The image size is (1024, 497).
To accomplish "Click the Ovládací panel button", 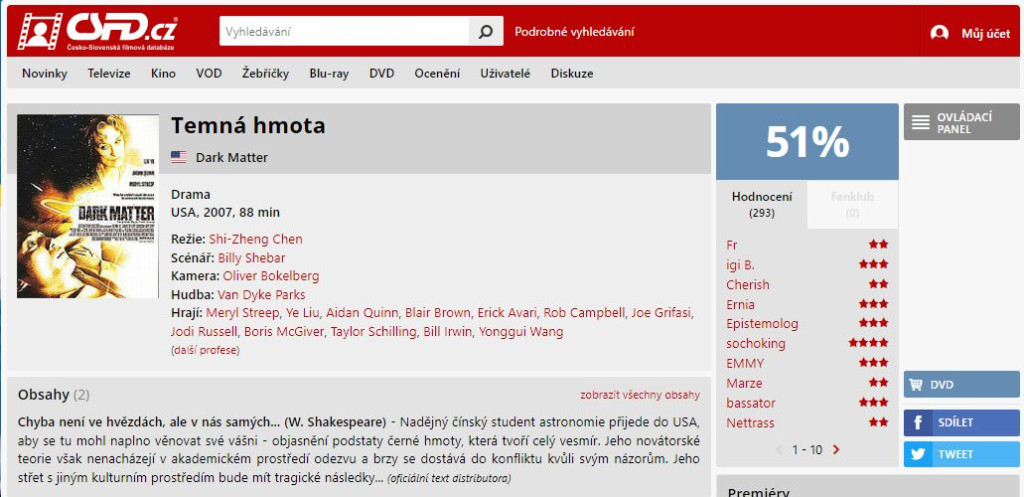I will [961, 122].
